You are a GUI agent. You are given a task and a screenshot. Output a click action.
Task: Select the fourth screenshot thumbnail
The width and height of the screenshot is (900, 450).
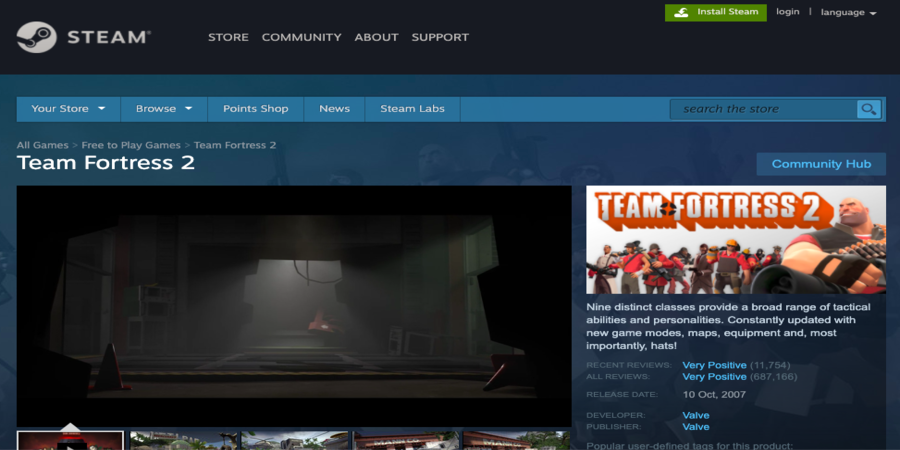[x=405, y=441]
